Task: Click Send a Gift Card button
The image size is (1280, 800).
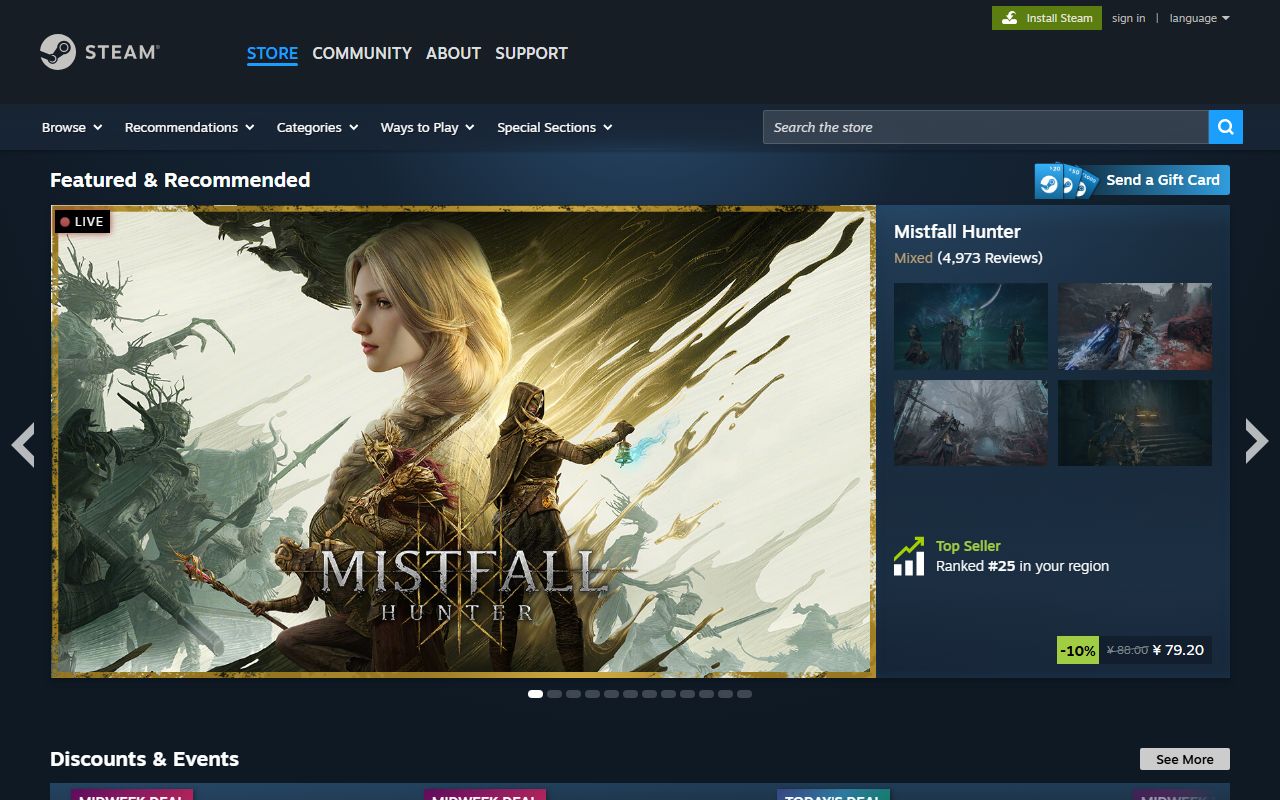Action: click(x=1132, y=180)
